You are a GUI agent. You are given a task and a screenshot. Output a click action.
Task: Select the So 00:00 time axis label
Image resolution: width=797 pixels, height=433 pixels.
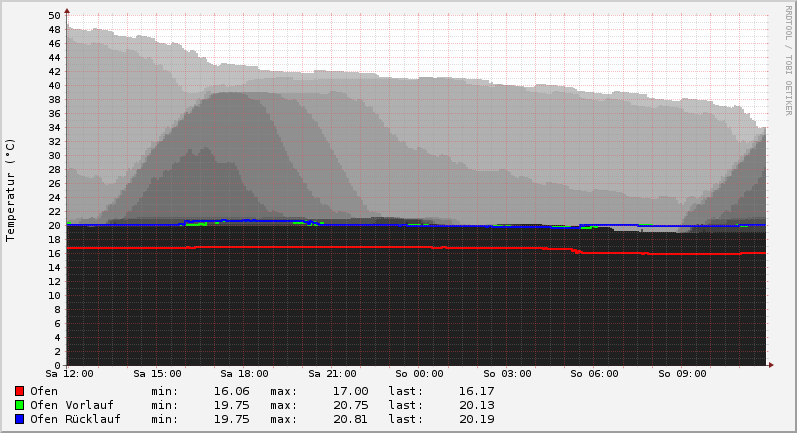[x=417, y=374]
